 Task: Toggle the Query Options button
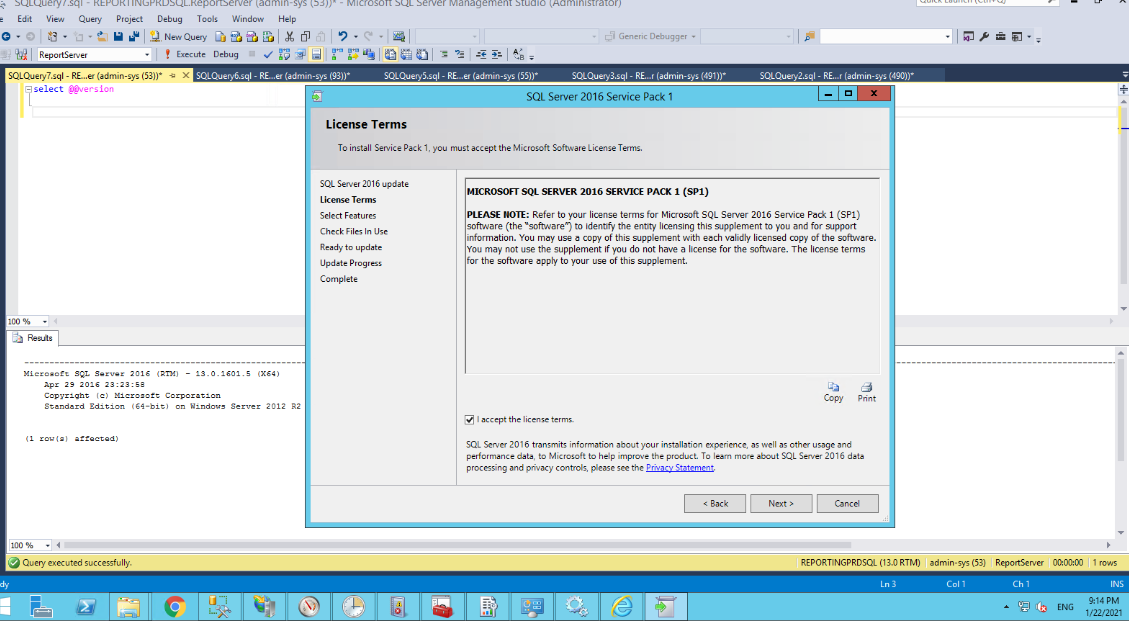point(300,54)
